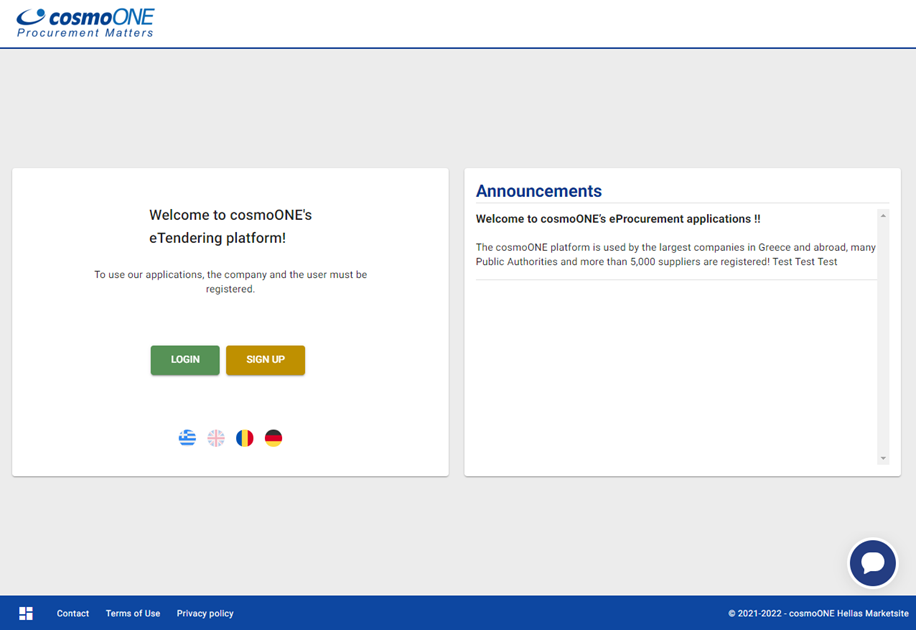Select the German flag language icon
The height and width of the screenshot is (630, 916).
point(273,438)
